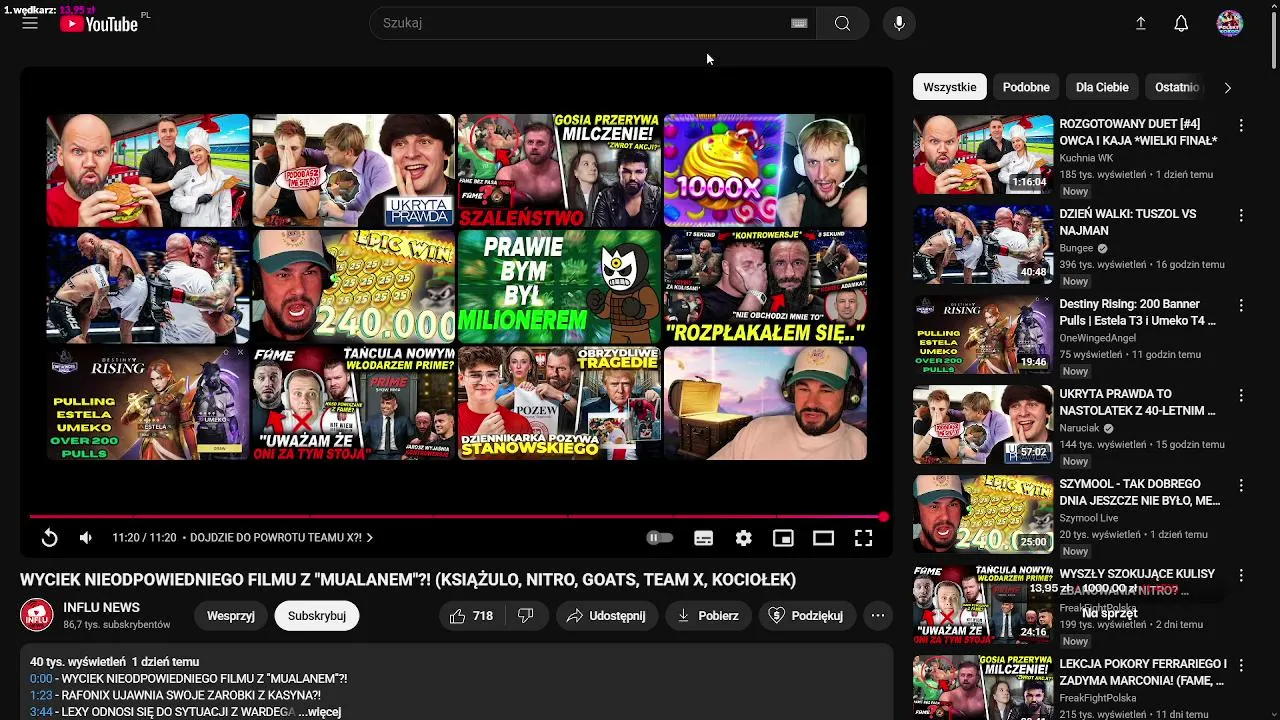Open INFLU NEWS channel name link
This screenshot has width=1280, height=720.
[x=101, y=607]
